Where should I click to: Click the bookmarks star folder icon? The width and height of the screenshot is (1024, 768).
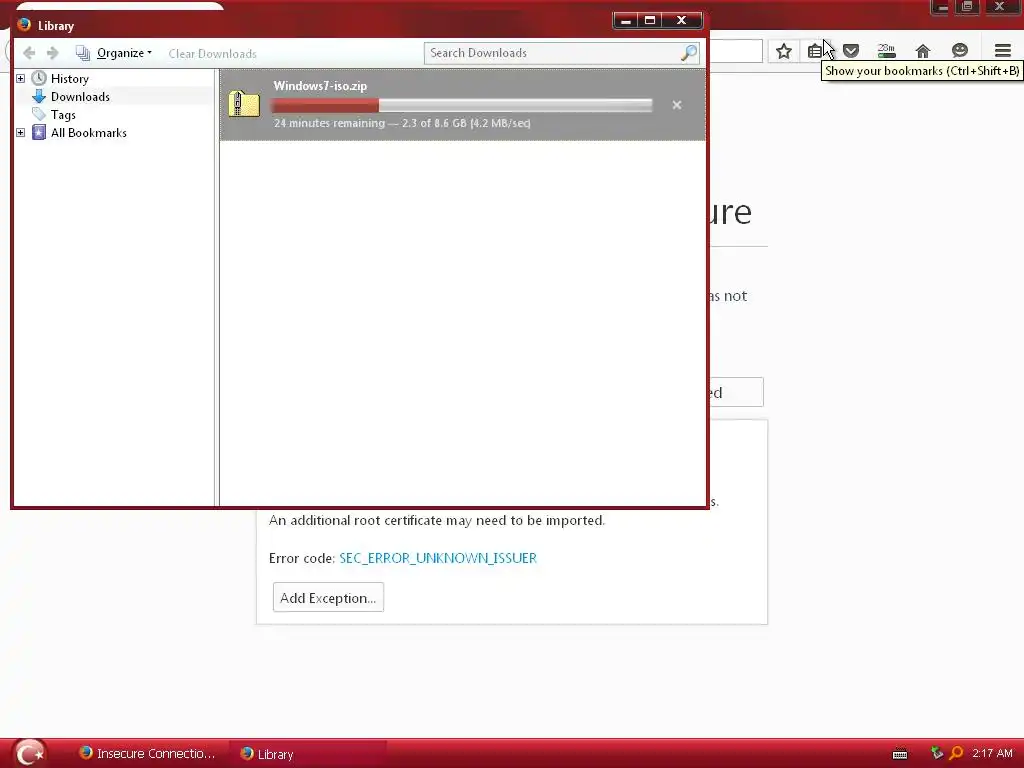[39, 133]
